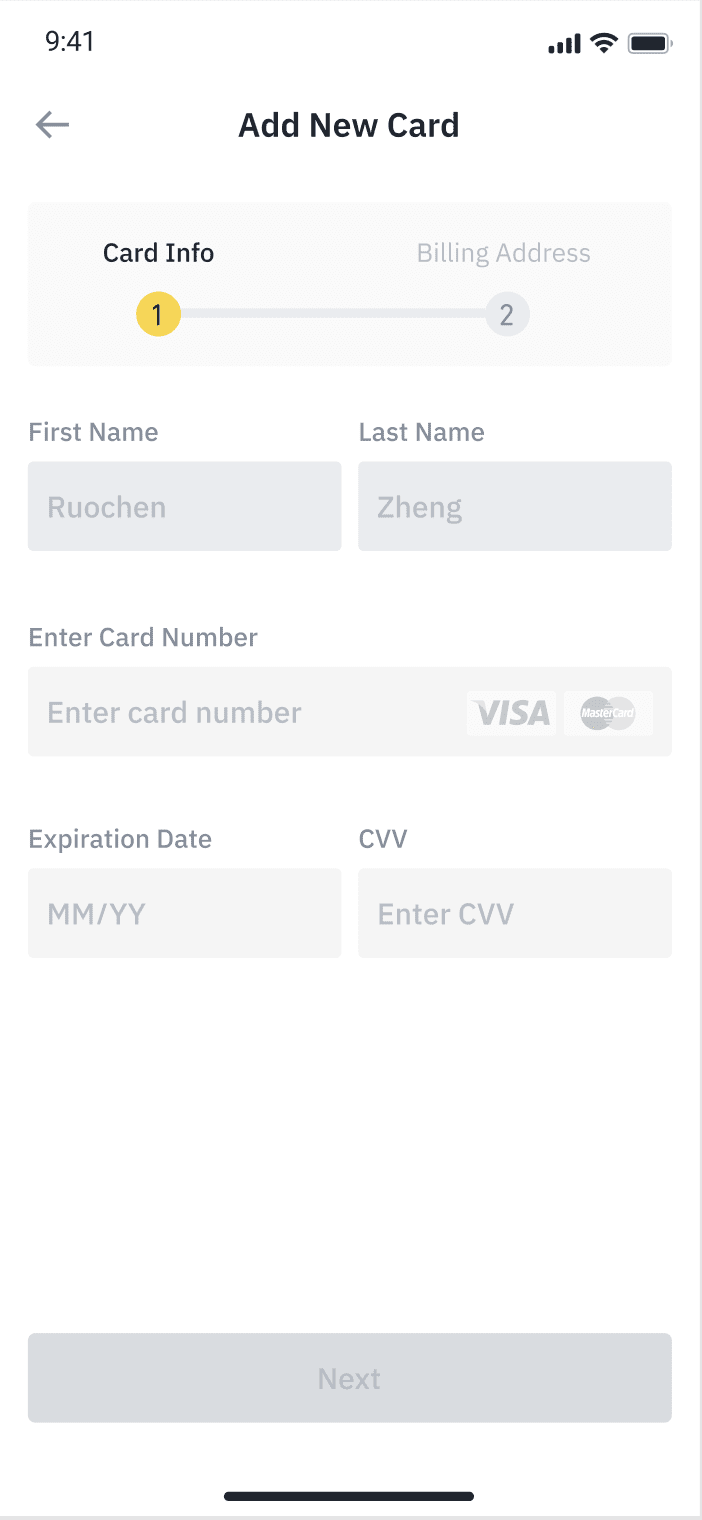Tap the 9:41 clock in status bar

tap(70, 42)
